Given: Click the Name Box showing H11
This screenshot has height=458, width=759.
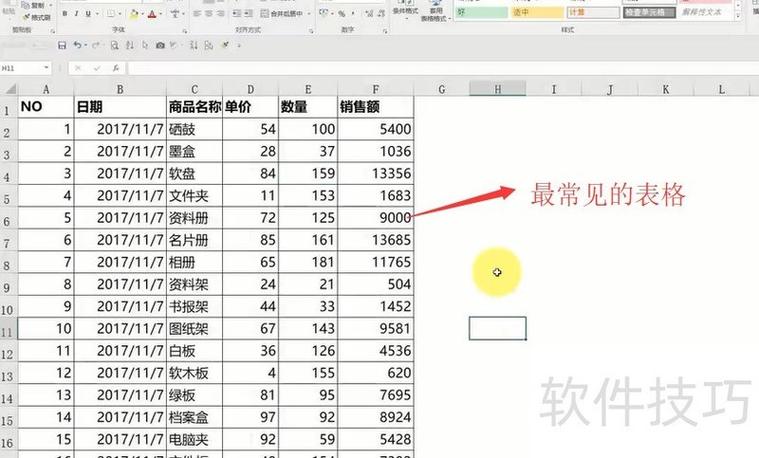Looking at the screenshot, I should [x=21, y=68].
